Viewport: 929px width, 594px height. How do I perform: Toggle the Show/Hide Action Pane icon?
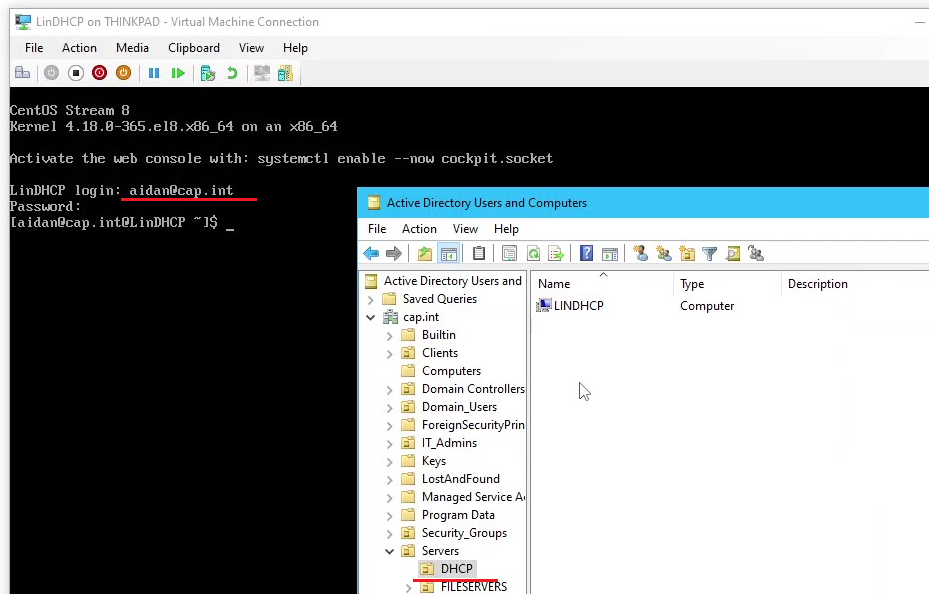tap(610, 253)
